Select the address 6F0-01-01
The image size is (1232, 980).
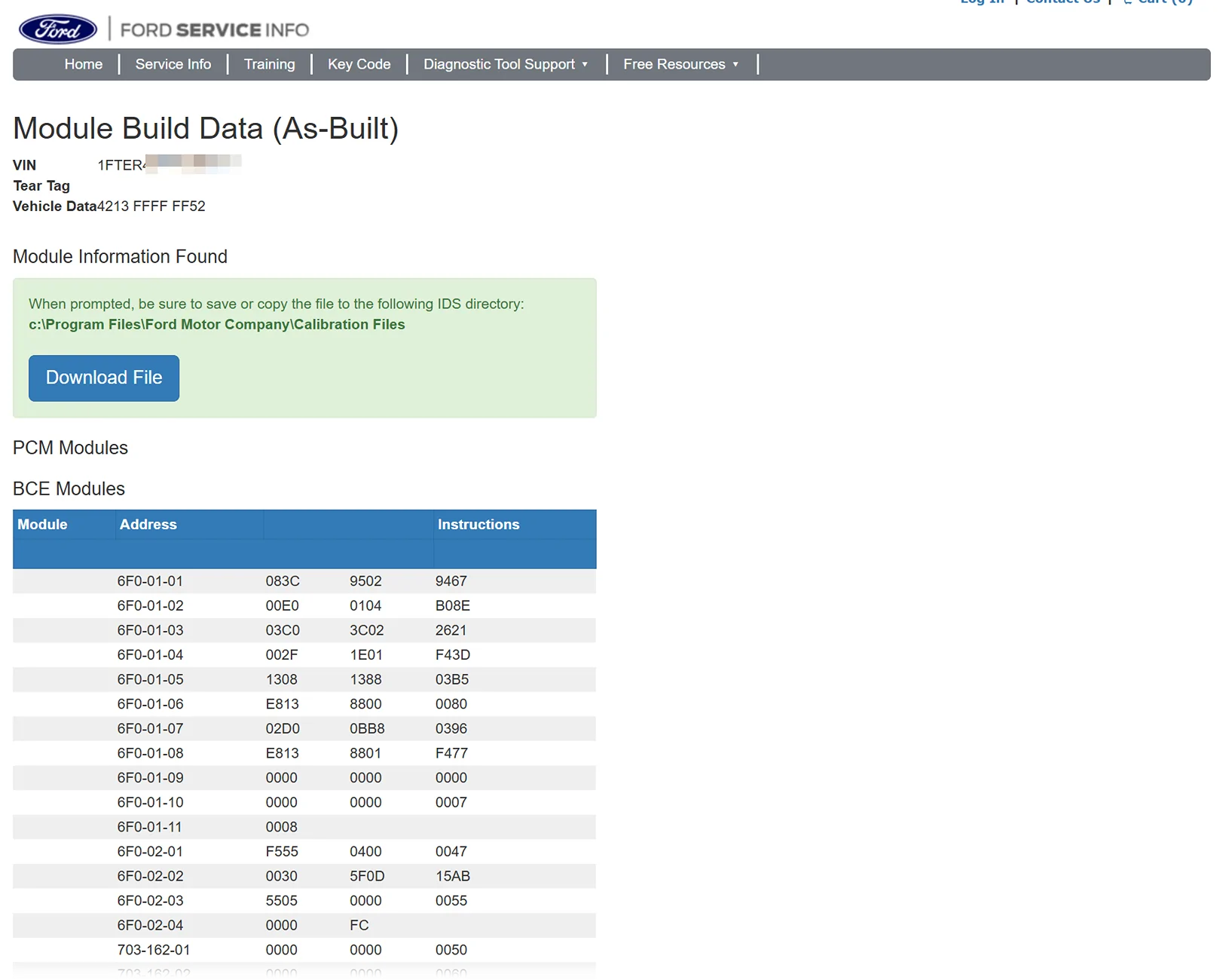(150, 581)
